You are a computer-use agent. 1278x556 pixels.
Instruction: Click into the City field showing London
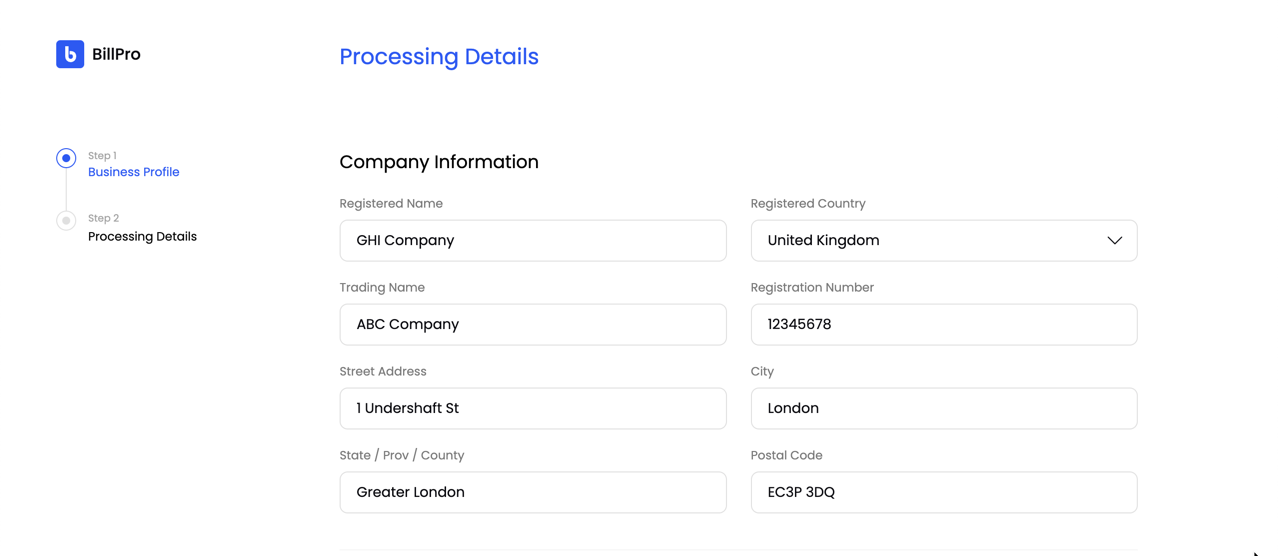click(943, 409)
